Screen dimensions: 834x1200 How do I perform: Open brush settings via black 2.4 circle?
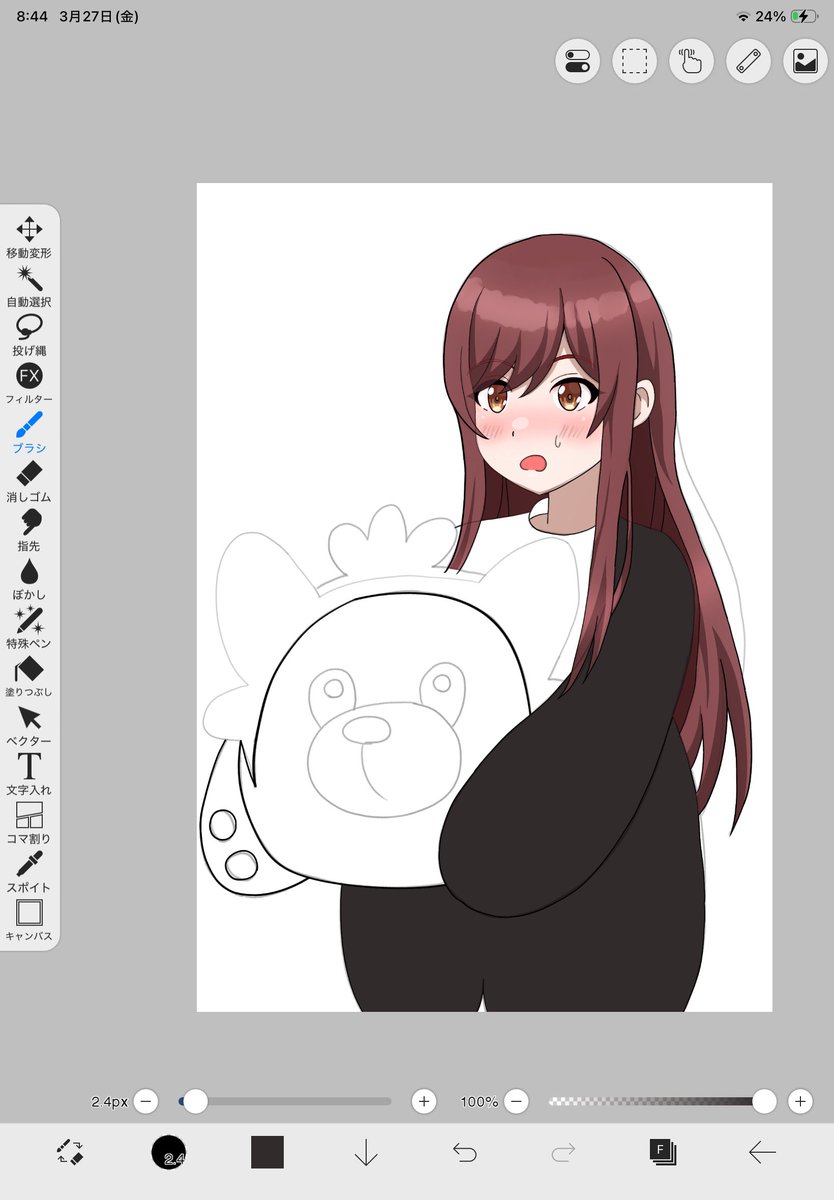(169, 1152)
